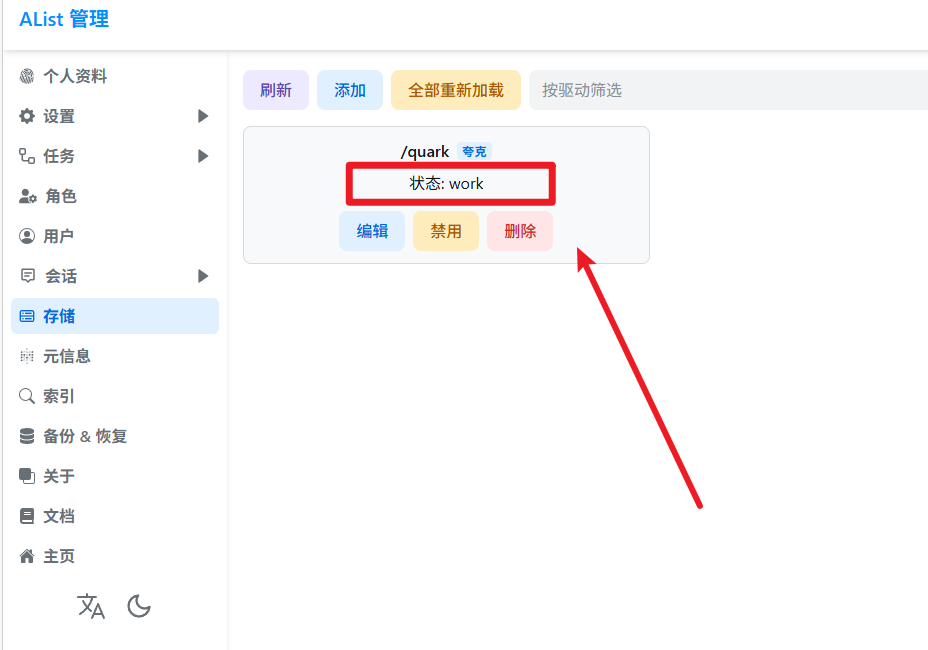
Task: Click the /quark mount path text
Action: pyautogui.click(x=425, y=152)
